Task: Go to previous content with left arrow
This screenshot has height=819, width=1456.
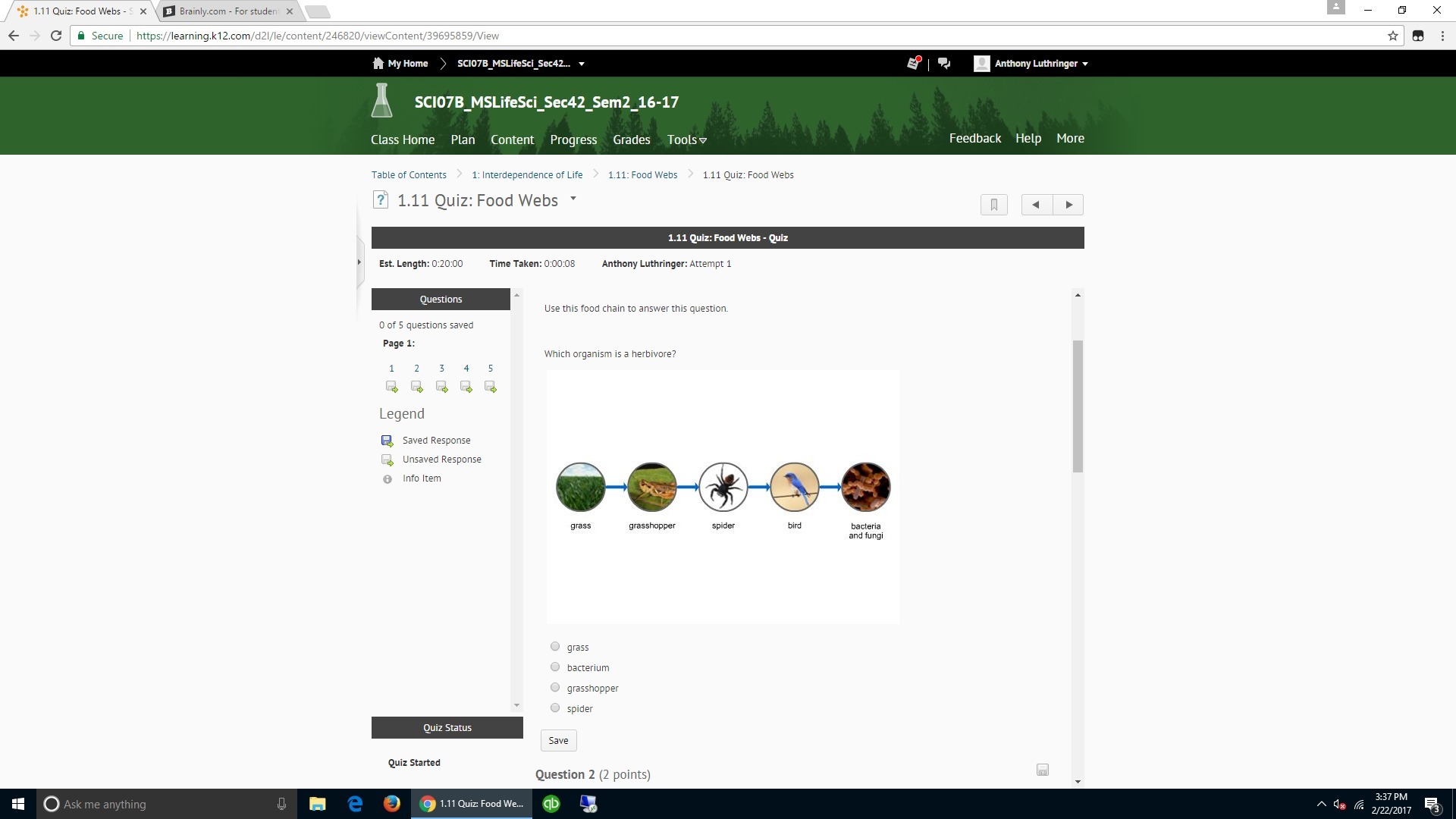Action: coord(1036,205)
